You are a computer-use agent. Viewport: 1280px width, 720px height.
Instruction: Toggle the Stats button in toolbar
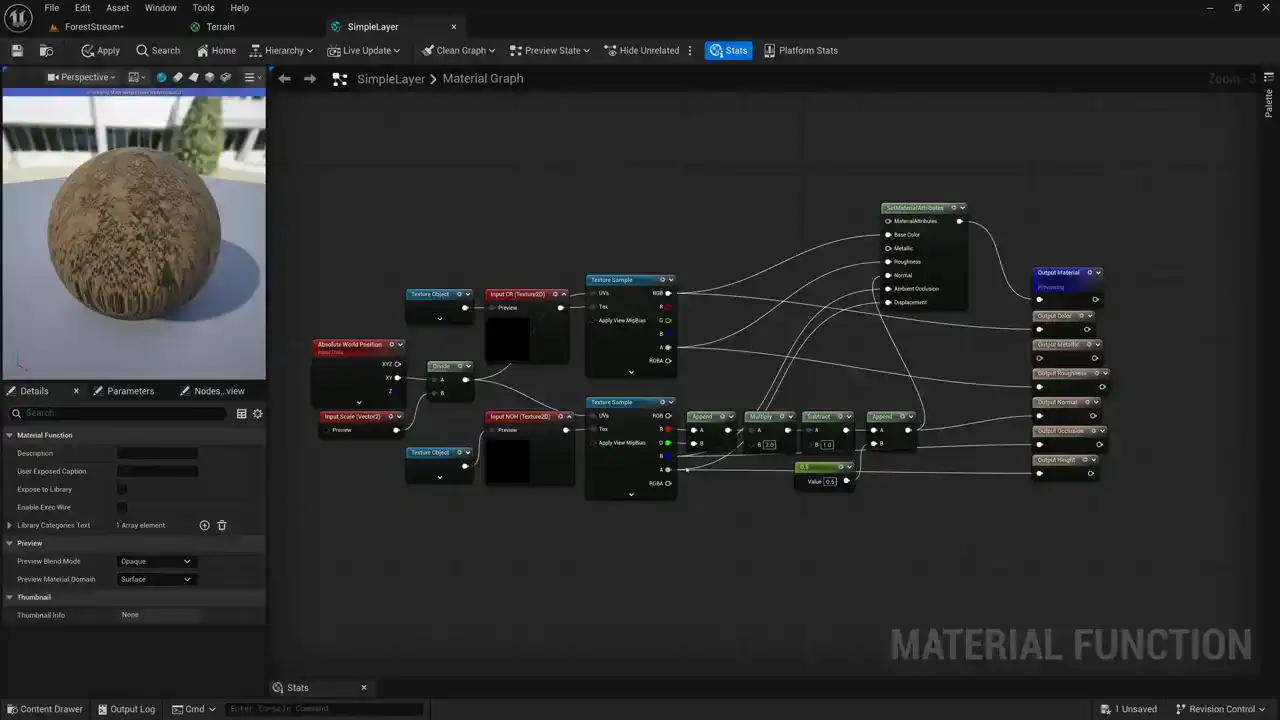point(728,51)
